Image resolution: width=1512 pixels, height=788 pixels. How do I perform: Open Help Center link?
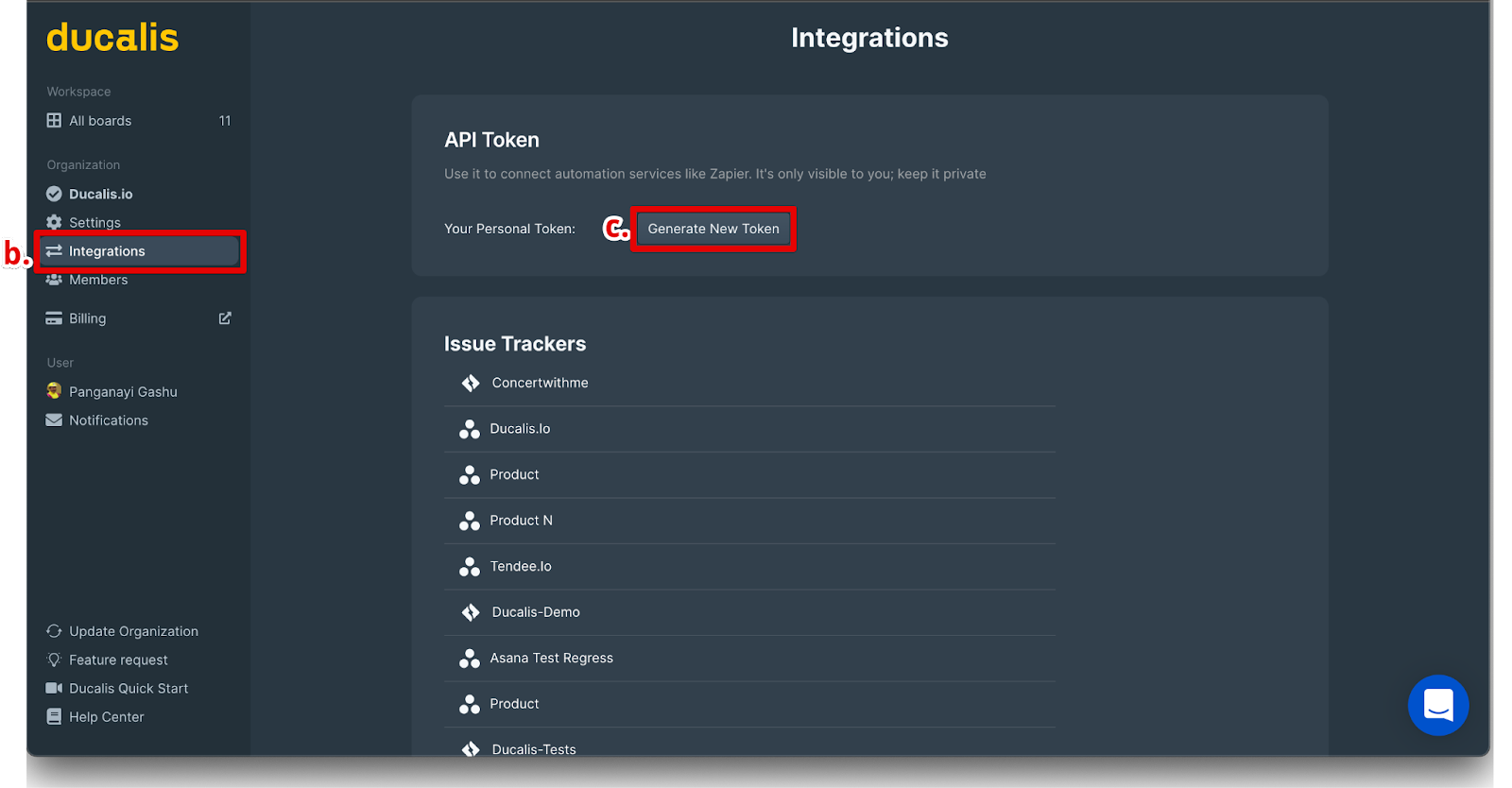click(106, 717)
